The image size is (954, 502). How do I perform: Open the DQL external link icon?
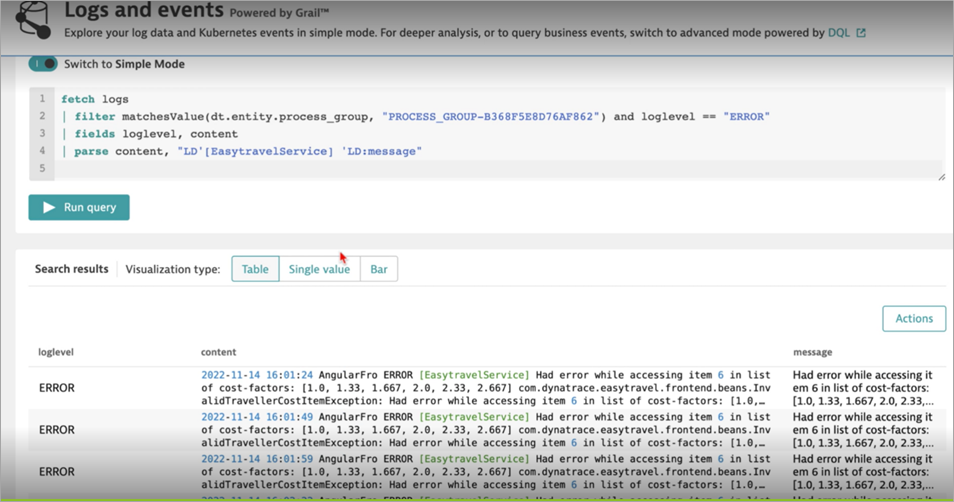(x=861, y=33)
